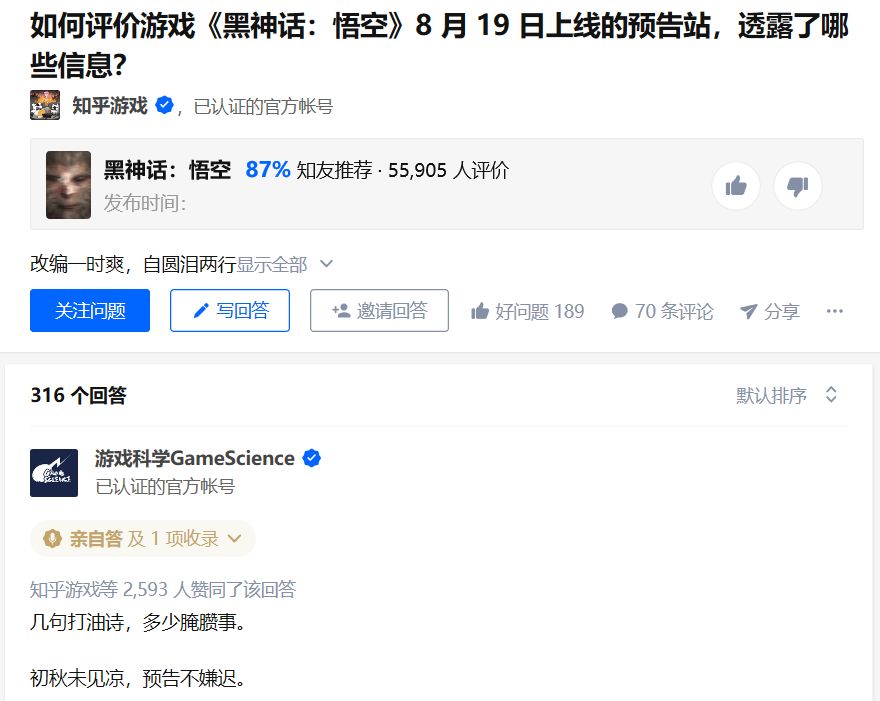880x701 pixels.
Task: Click the thumbs-down not recommend icon
Action: tap(798, 186)
